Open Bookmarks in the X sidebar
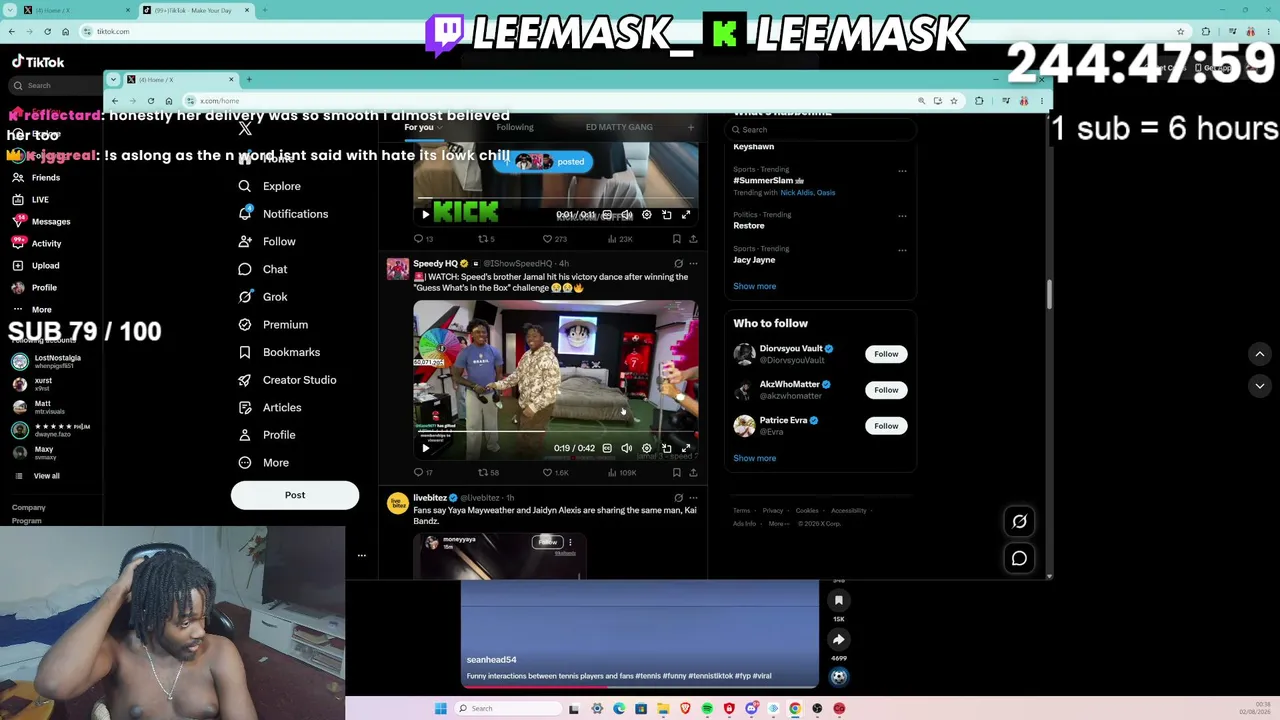This screenshot has height=720, width=1280. click(279, 352)
